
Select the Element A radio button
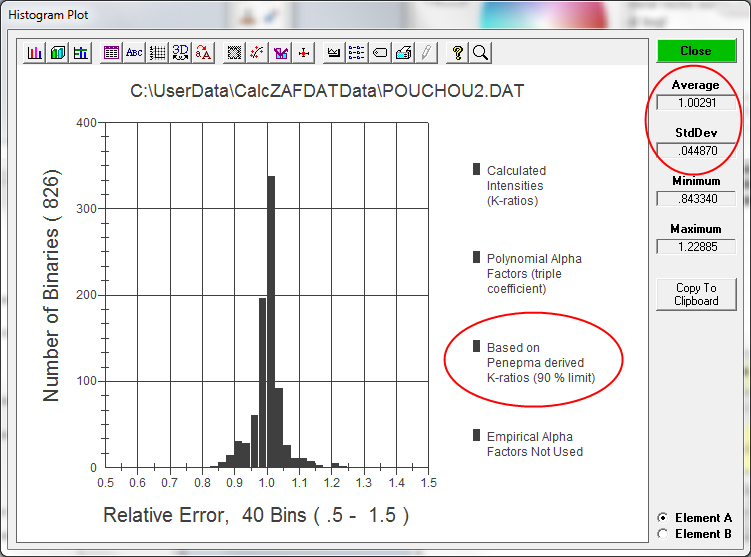662,518
